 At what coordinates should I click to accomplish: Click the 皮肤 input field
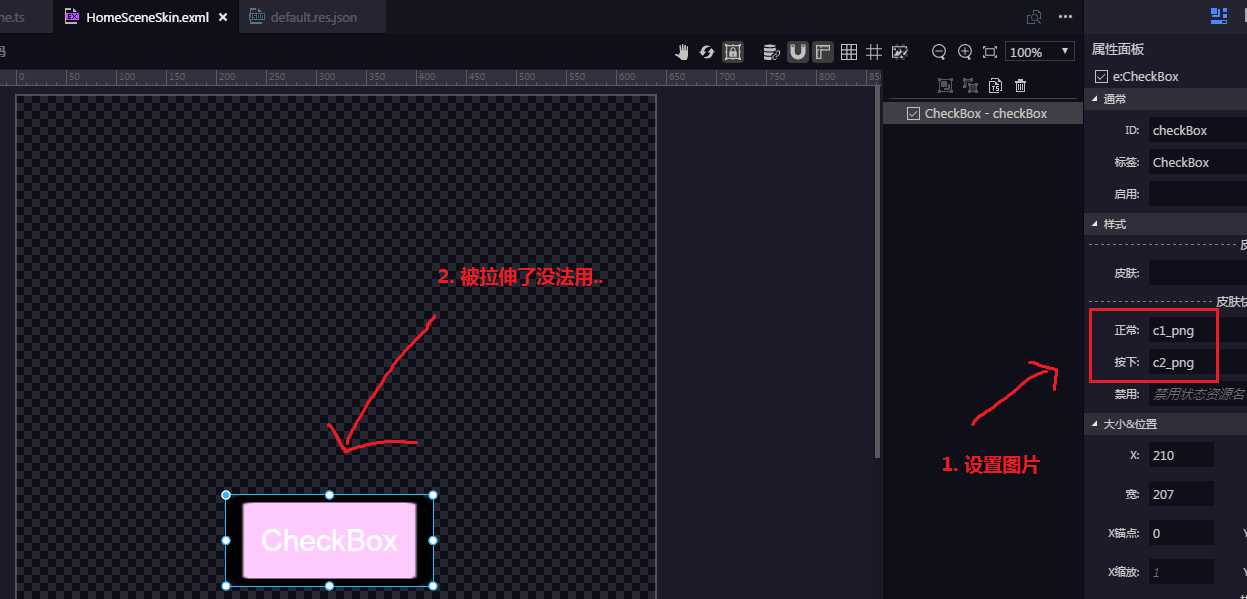(x=1197, y=272)
